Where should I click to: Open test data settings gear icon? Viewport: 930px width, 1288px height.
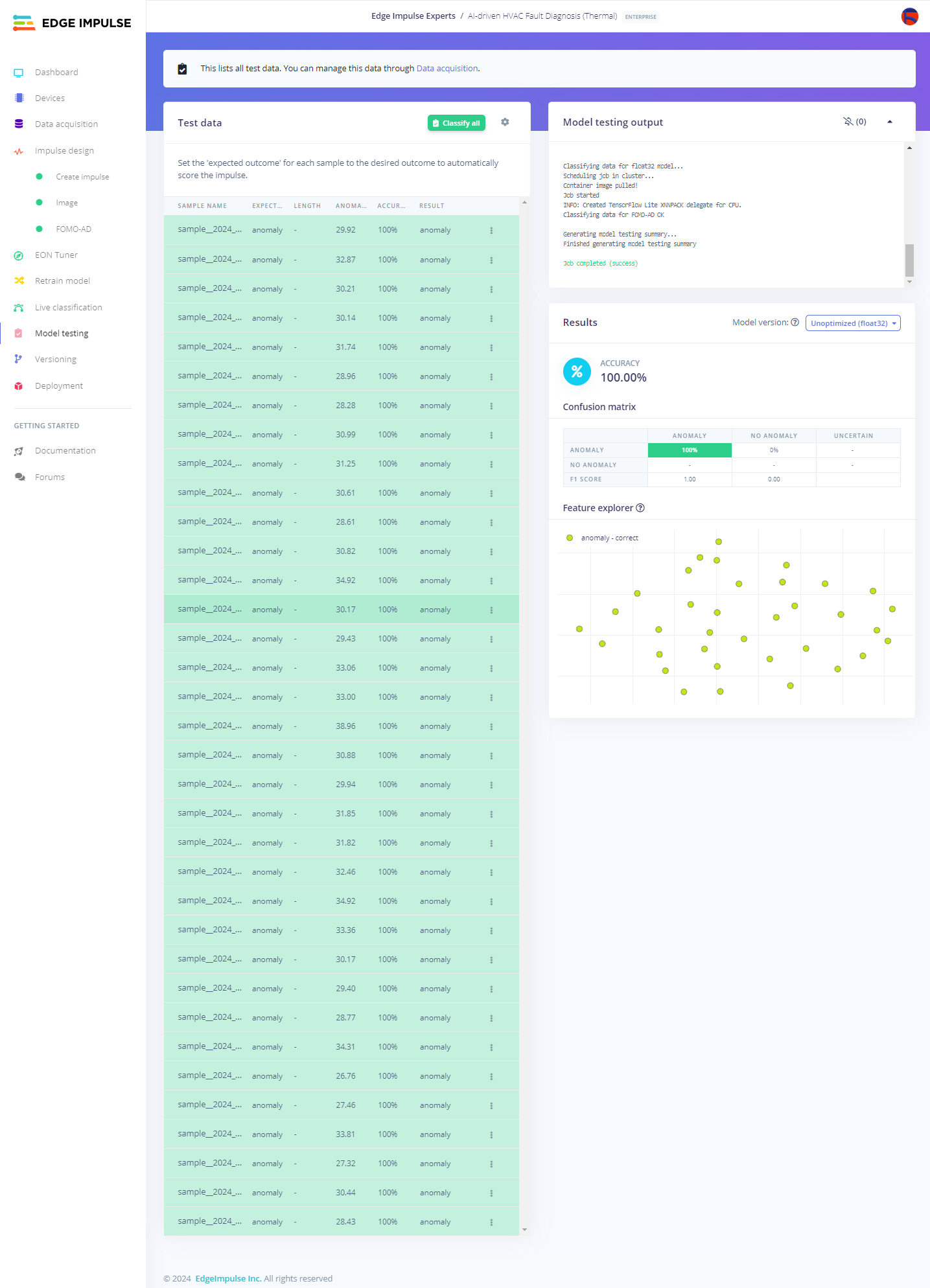pyautogui.click(x=505, y=122)
